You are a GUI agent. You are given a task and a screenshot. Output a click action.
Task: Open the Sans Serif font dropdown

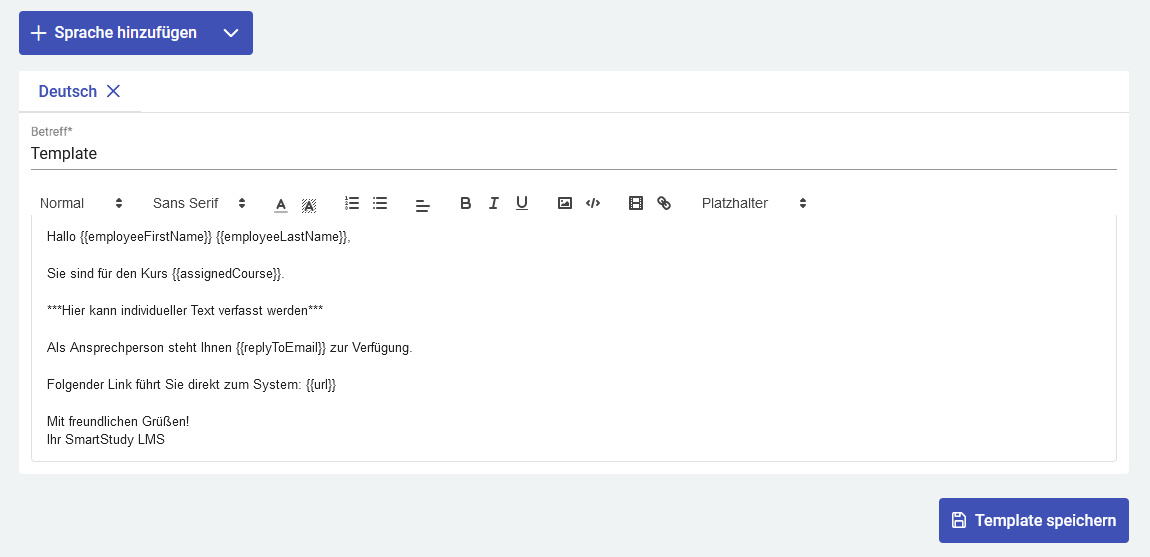(199, 203)
